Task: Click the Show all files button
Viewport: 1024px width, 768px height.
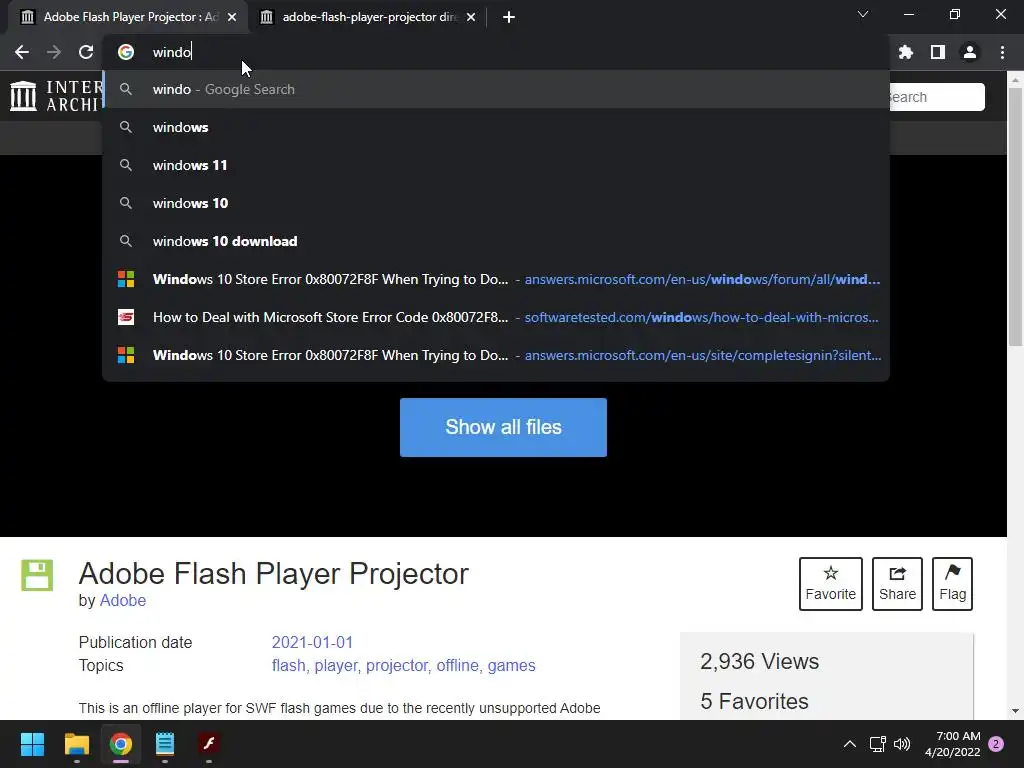Action: tap(503, 427)
